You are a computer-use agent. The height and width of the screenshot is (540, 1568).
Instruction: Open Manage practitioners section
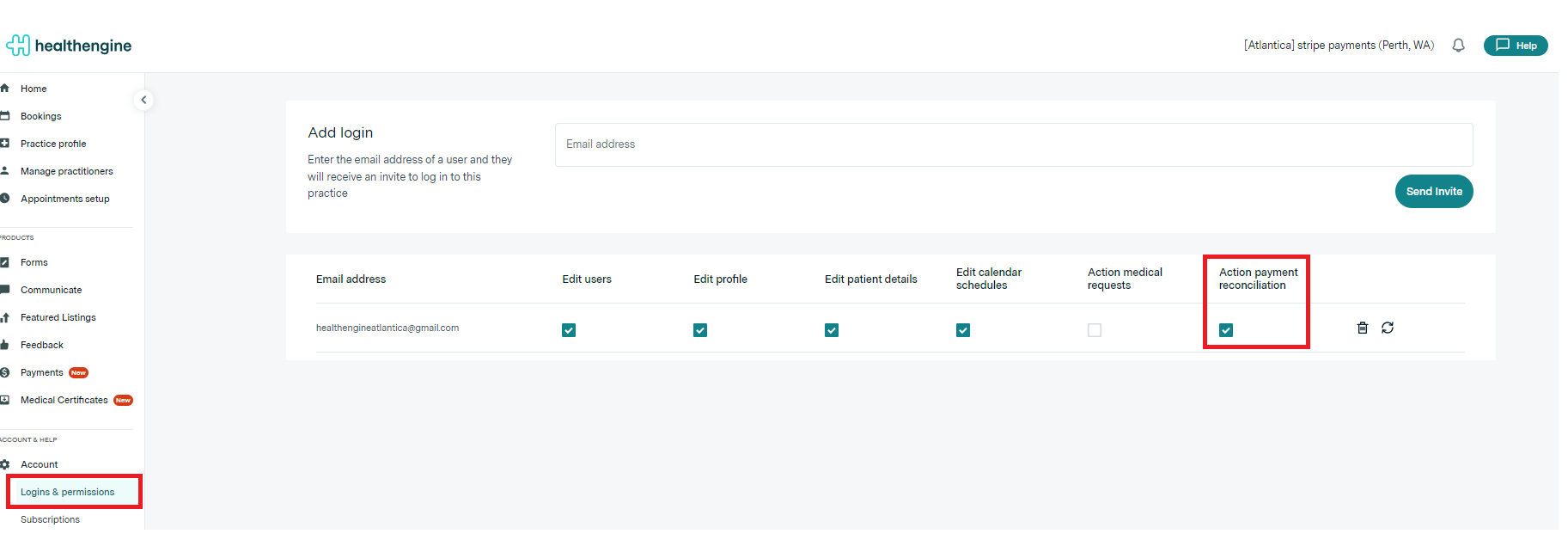[66, 171]
